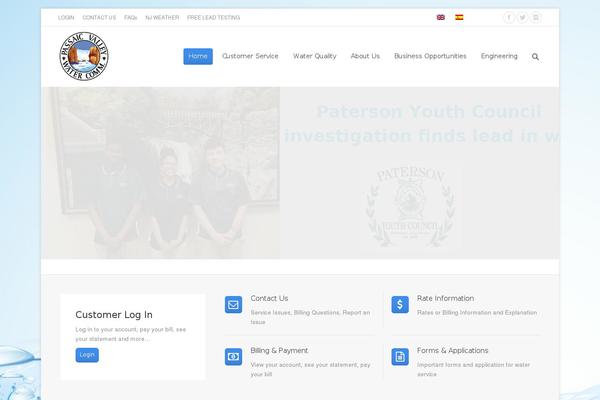The height and width of the screenshot is (400, 600).
Task: Click the "Log in to your account" description text
Action: coord(130,334)
